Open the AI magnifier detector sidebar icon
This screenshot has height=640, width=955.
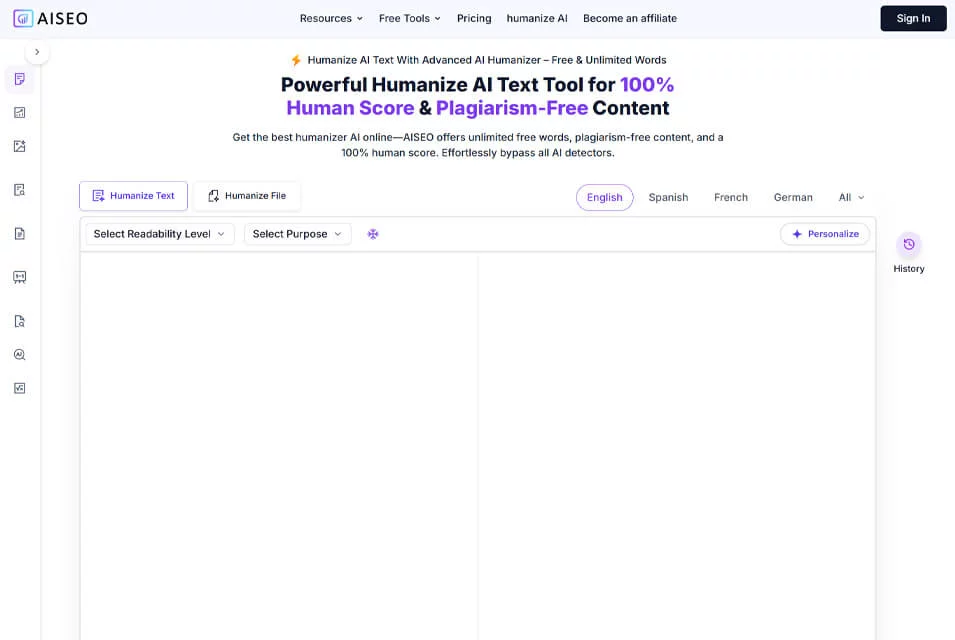19,354
